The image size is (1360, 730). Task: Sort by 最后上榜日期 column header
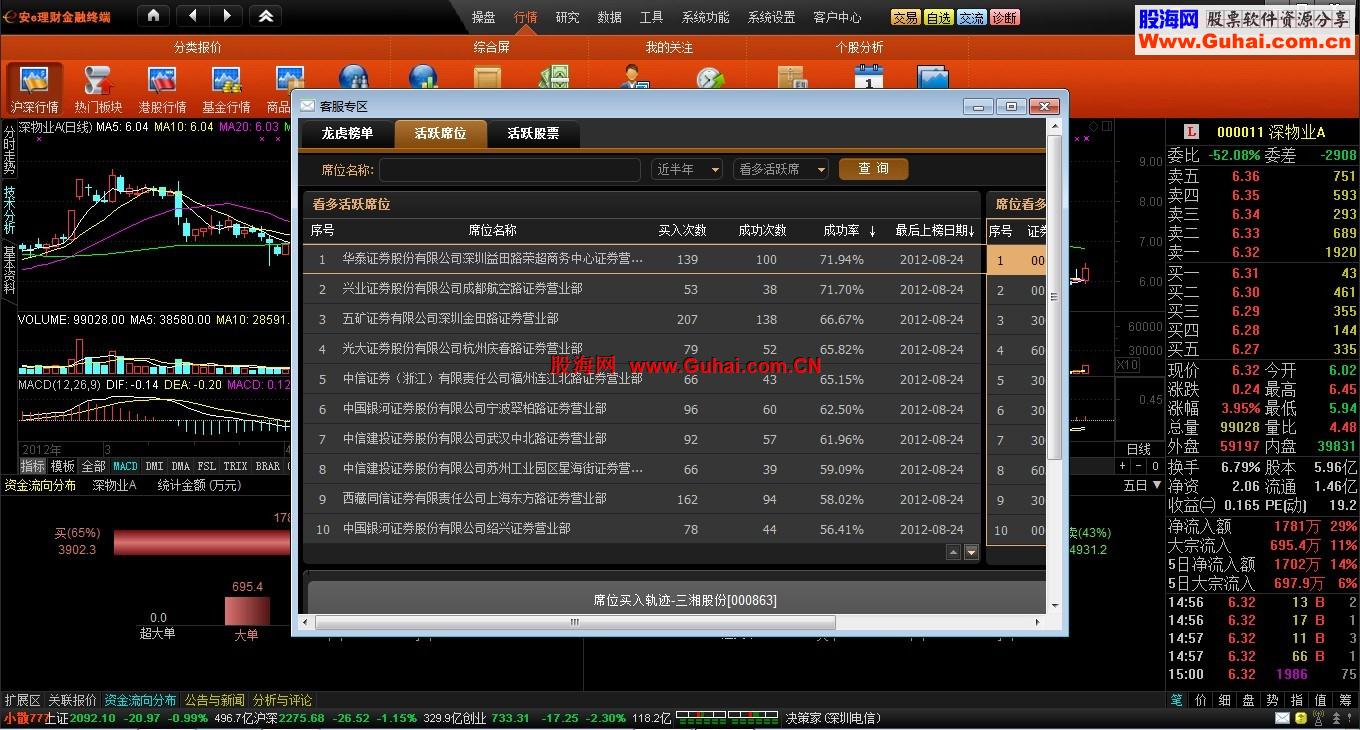[935, 230]
